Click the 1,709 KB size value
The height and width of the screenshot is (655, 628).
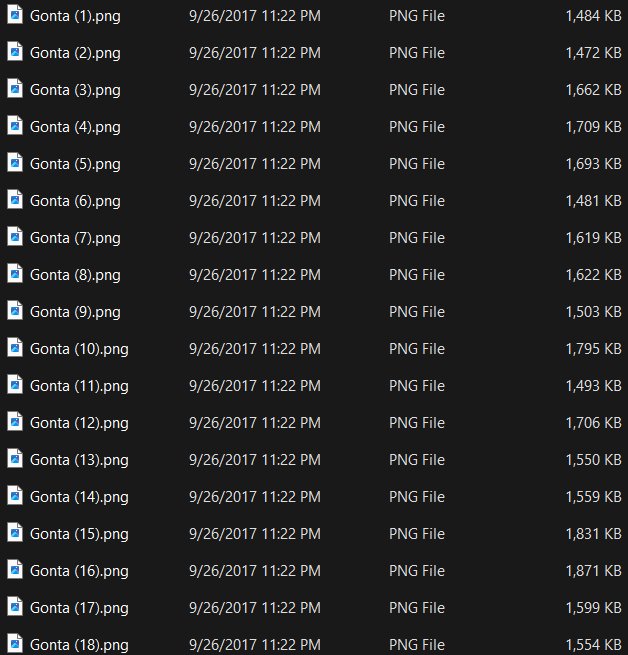click(x=593, y=127)
